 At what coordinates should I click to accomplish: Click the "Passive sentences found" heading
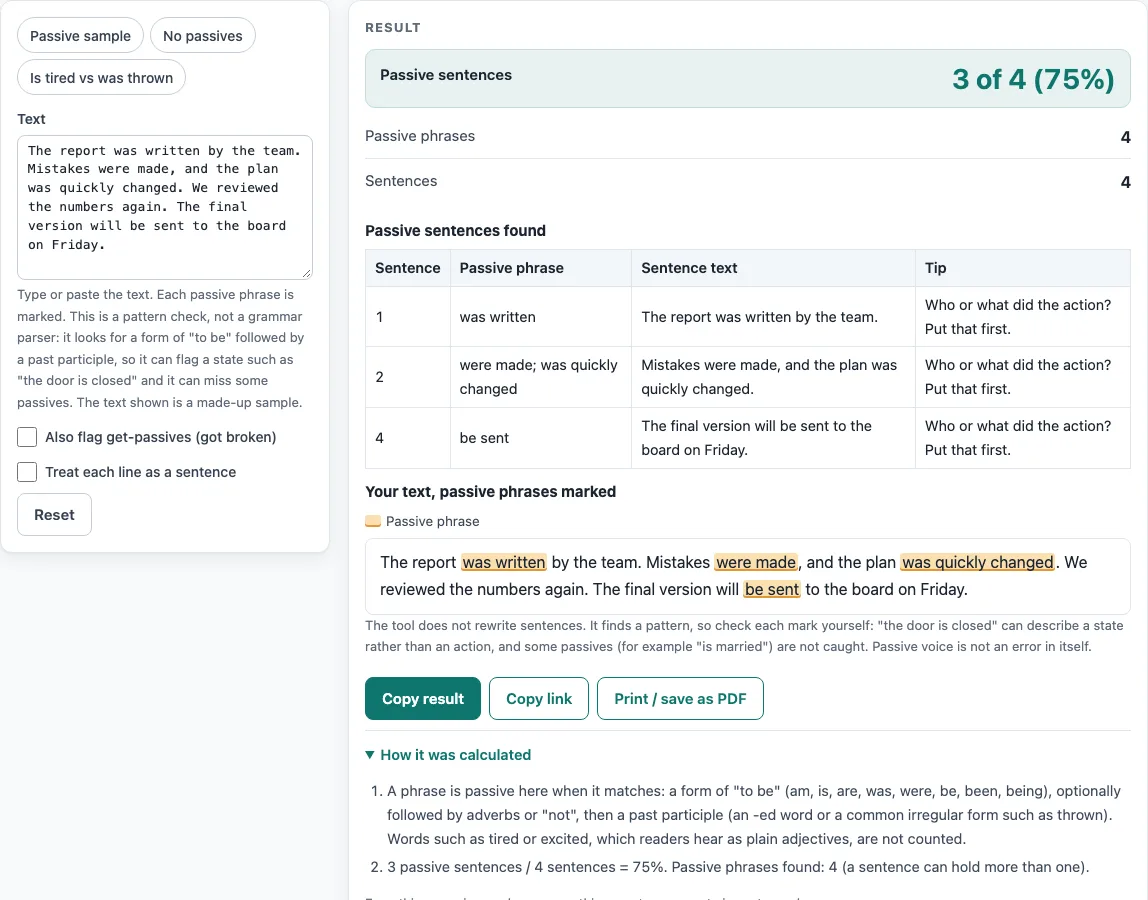[455, 231]
